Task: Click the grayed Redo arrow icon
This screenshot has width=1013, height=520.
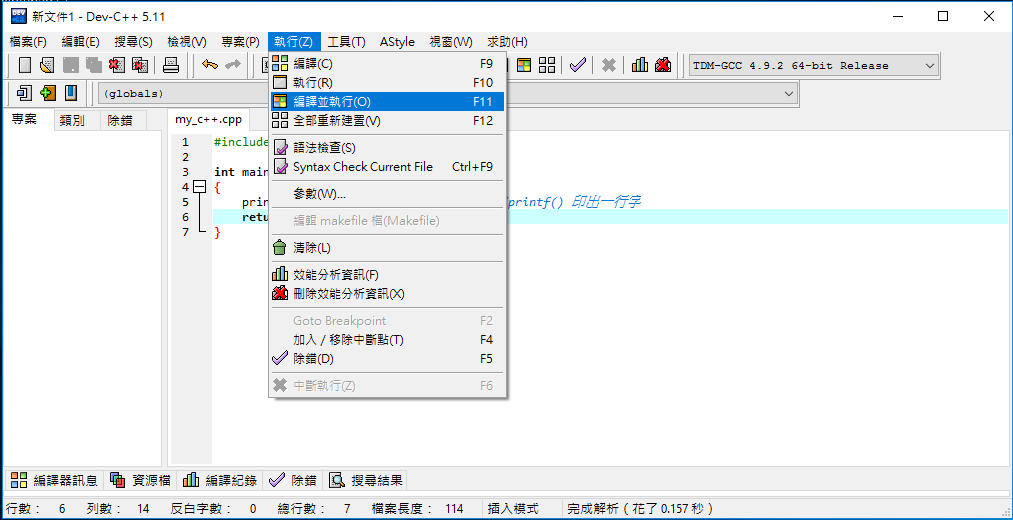Action: 233,65
